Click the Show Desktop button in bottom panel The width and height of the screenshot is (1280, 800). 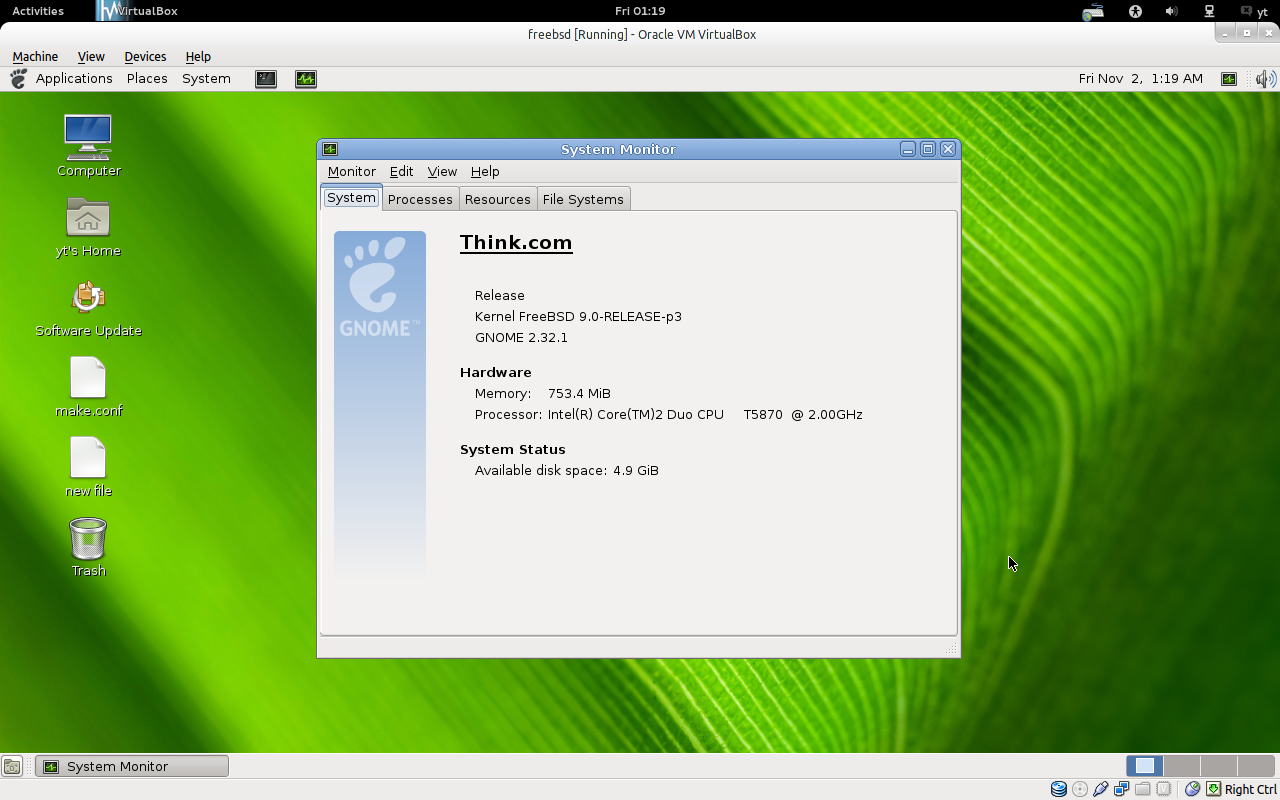click(12, 767)
